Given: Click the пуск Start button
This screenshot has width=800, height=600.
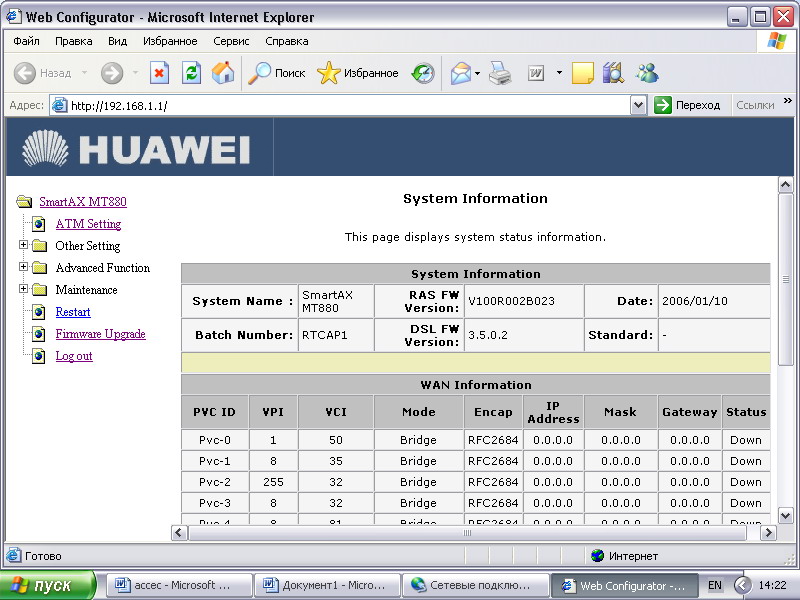Looking at the screenshot, I should 48,585.
